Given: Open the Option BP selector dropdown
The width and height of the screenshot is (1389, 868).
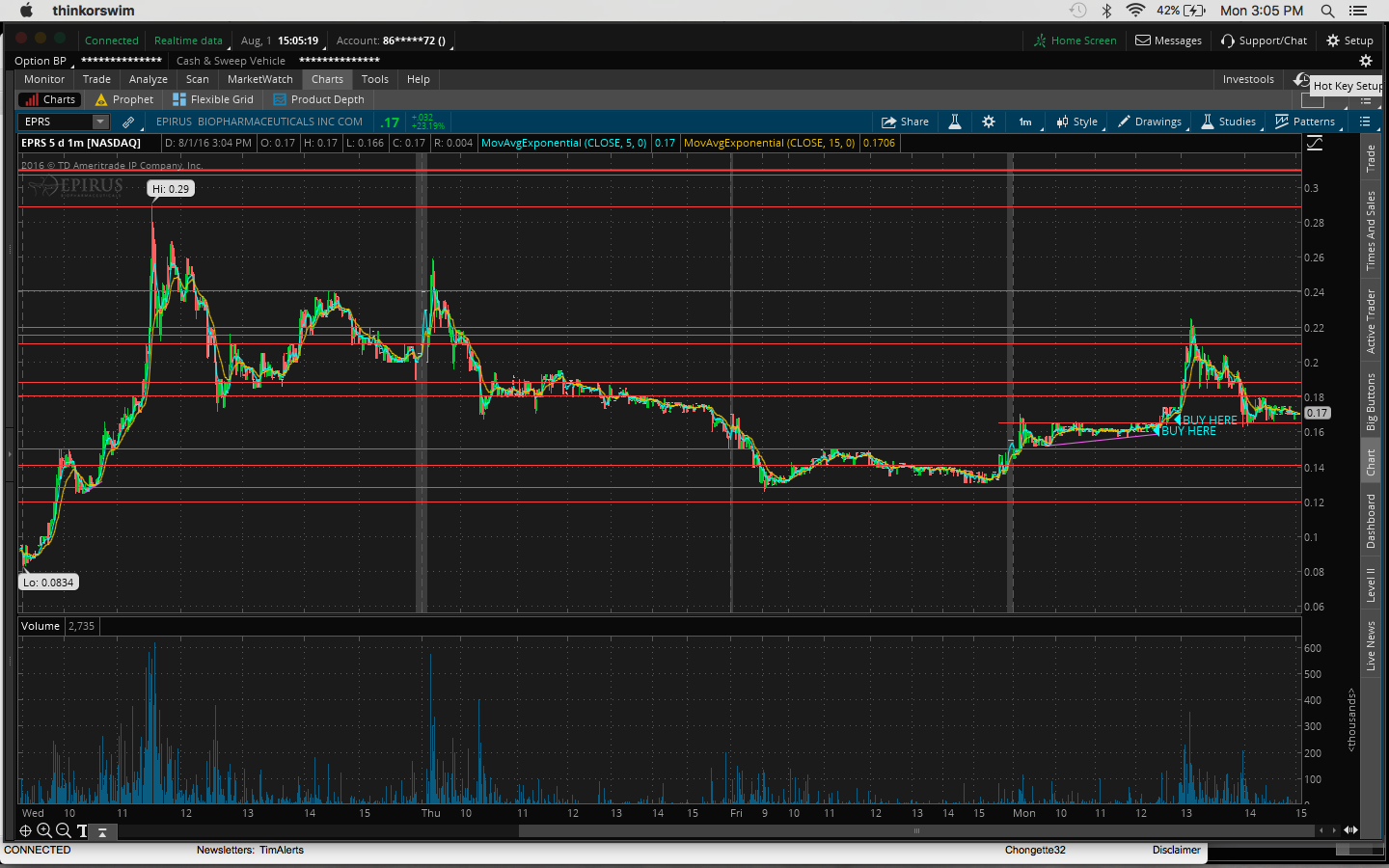Looking at the screenshot, I should (x=42, y=61).
